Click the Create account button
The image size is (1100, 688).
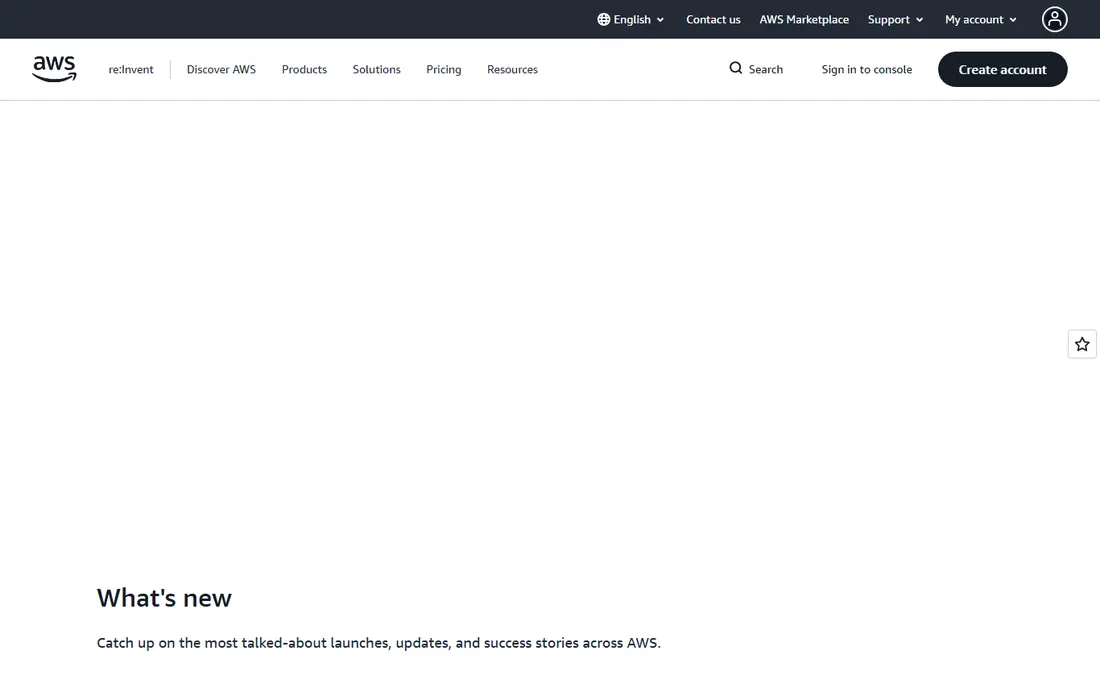click(x=1002, y=69)
